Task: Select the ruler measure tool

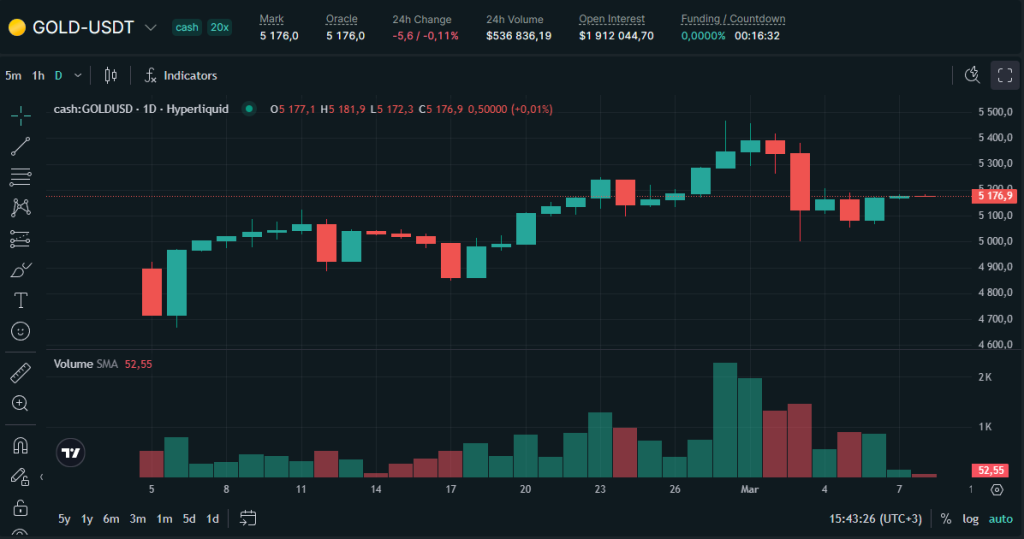Action: point(20,374)
